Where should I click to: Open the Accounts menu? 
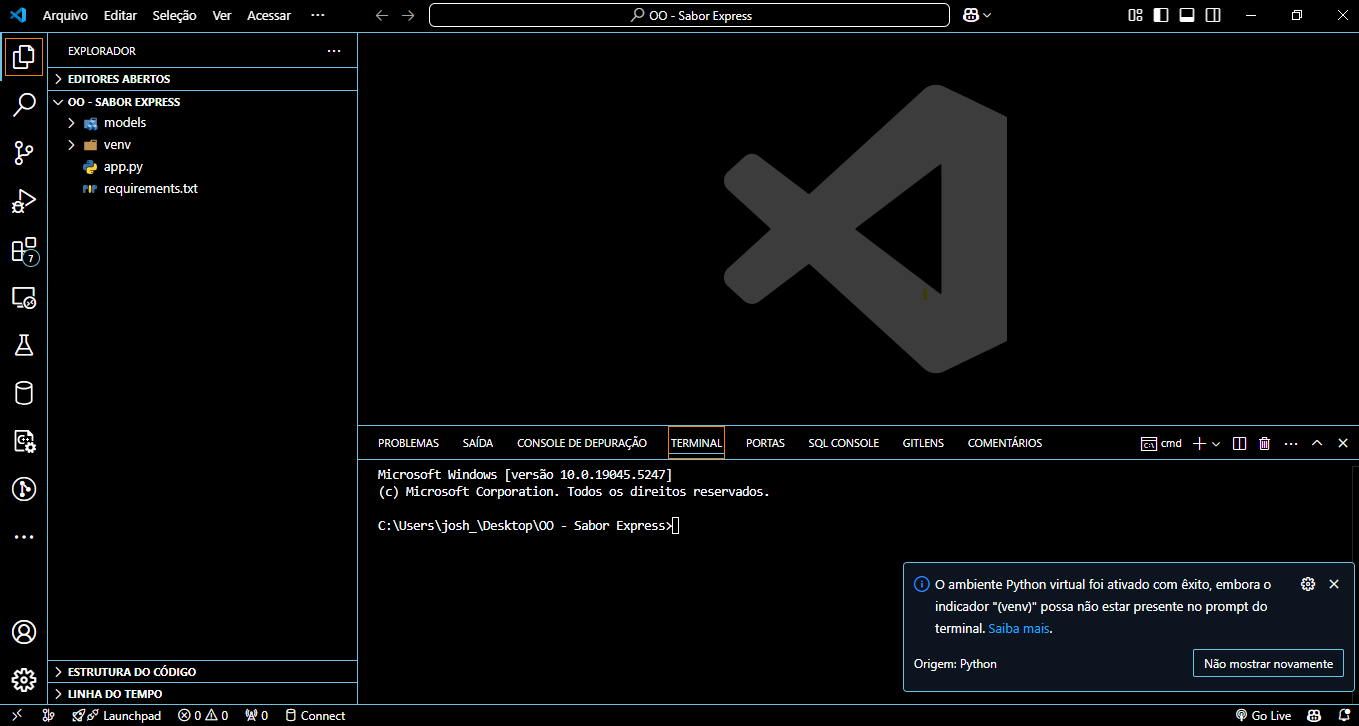[x=24, y=632]
